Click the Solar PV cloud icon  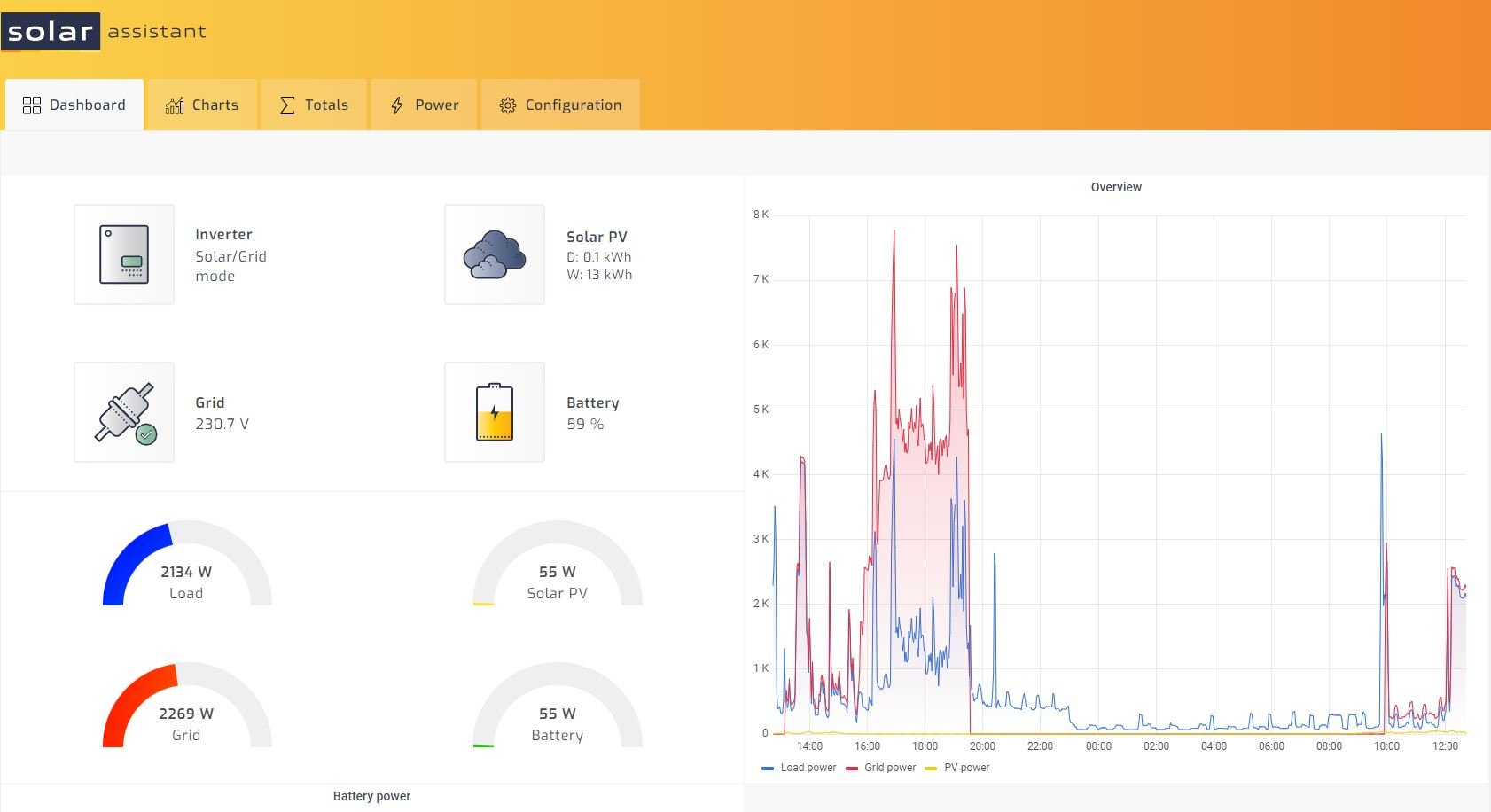495,254
